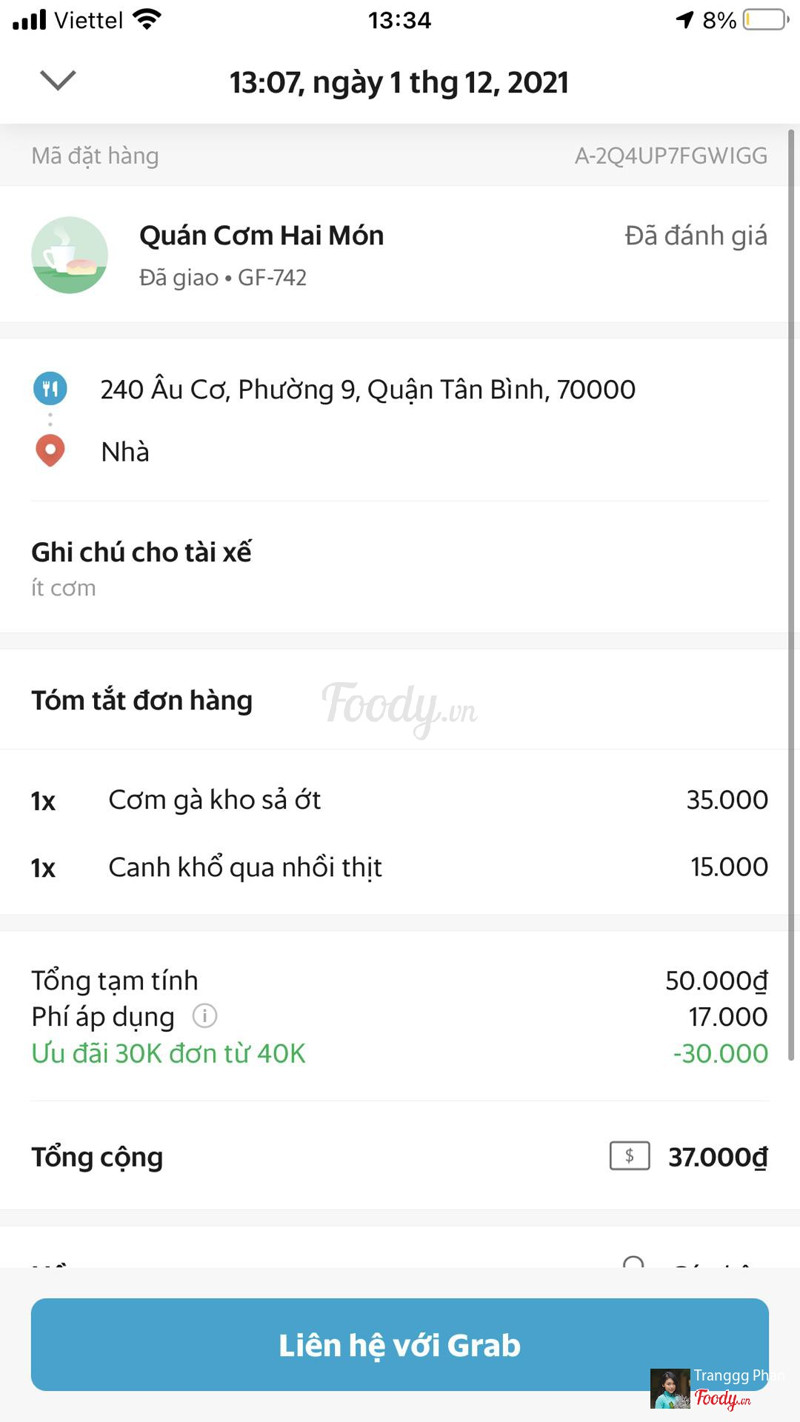Tap the user avatar thumbnail at bottom right
The width and height of the screenshot is (800, 1422).
point(669,1388)
